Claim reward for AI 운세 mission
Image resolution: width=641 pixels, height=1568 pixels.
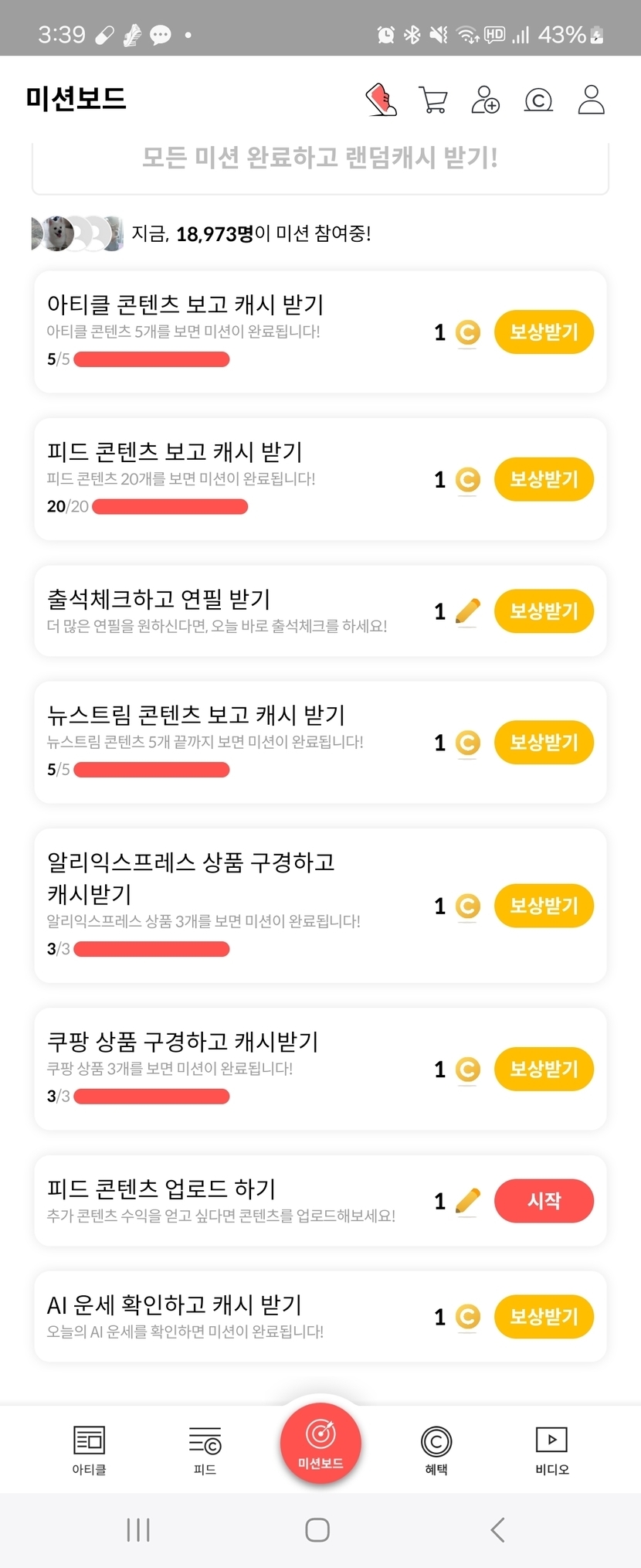click(x=544, y=1317)
